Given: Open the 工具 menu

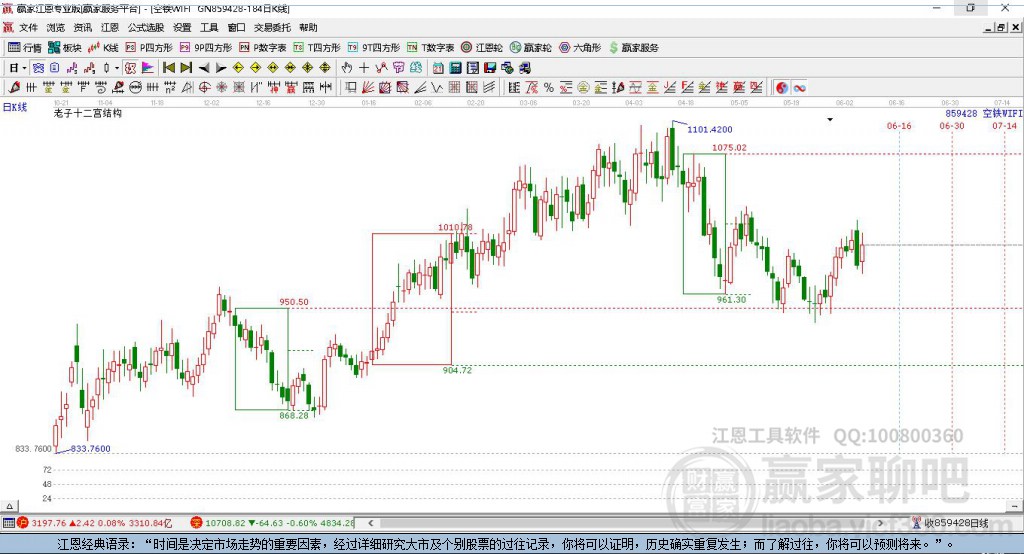Looking at the screenshot, I should [x=209, y=27].
